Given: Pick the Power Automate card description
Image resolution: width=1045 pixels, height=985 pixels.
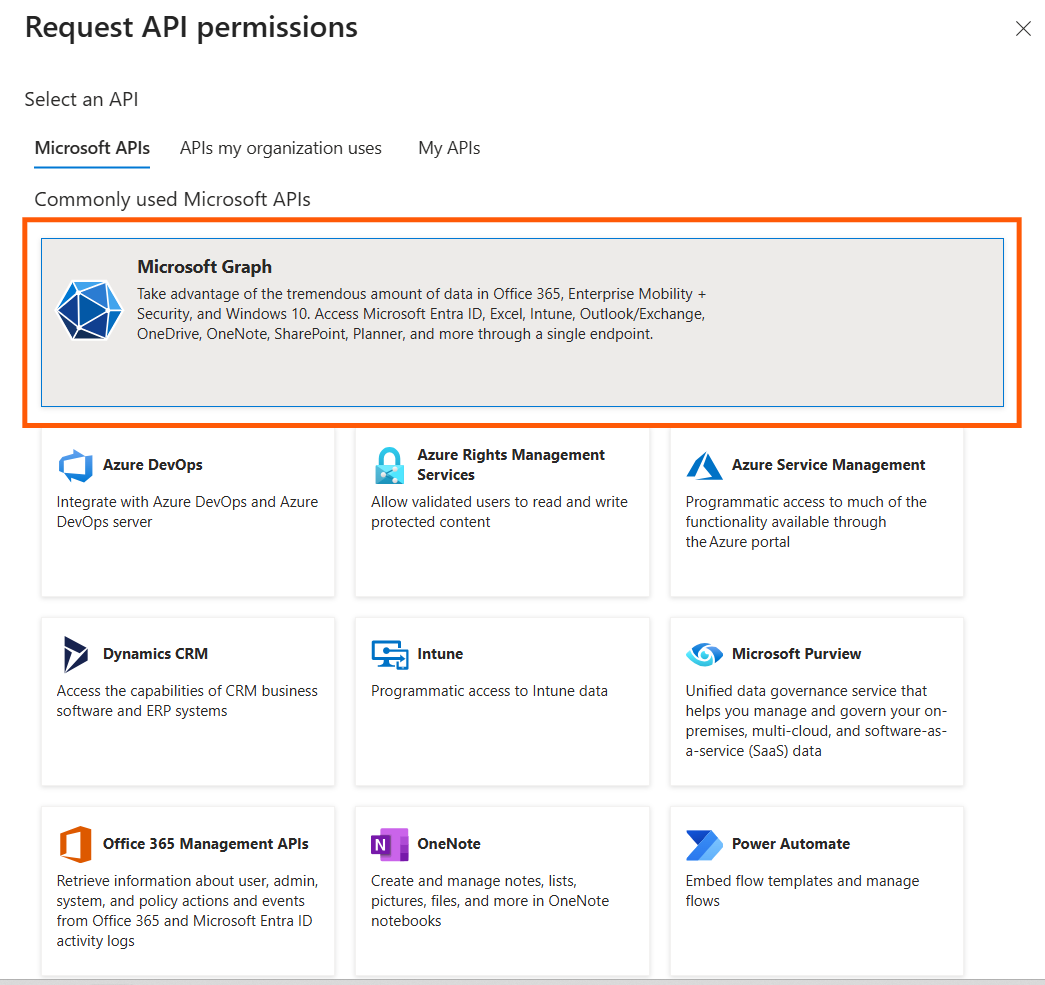Looking at the screenshot, I should click(802, 891).
